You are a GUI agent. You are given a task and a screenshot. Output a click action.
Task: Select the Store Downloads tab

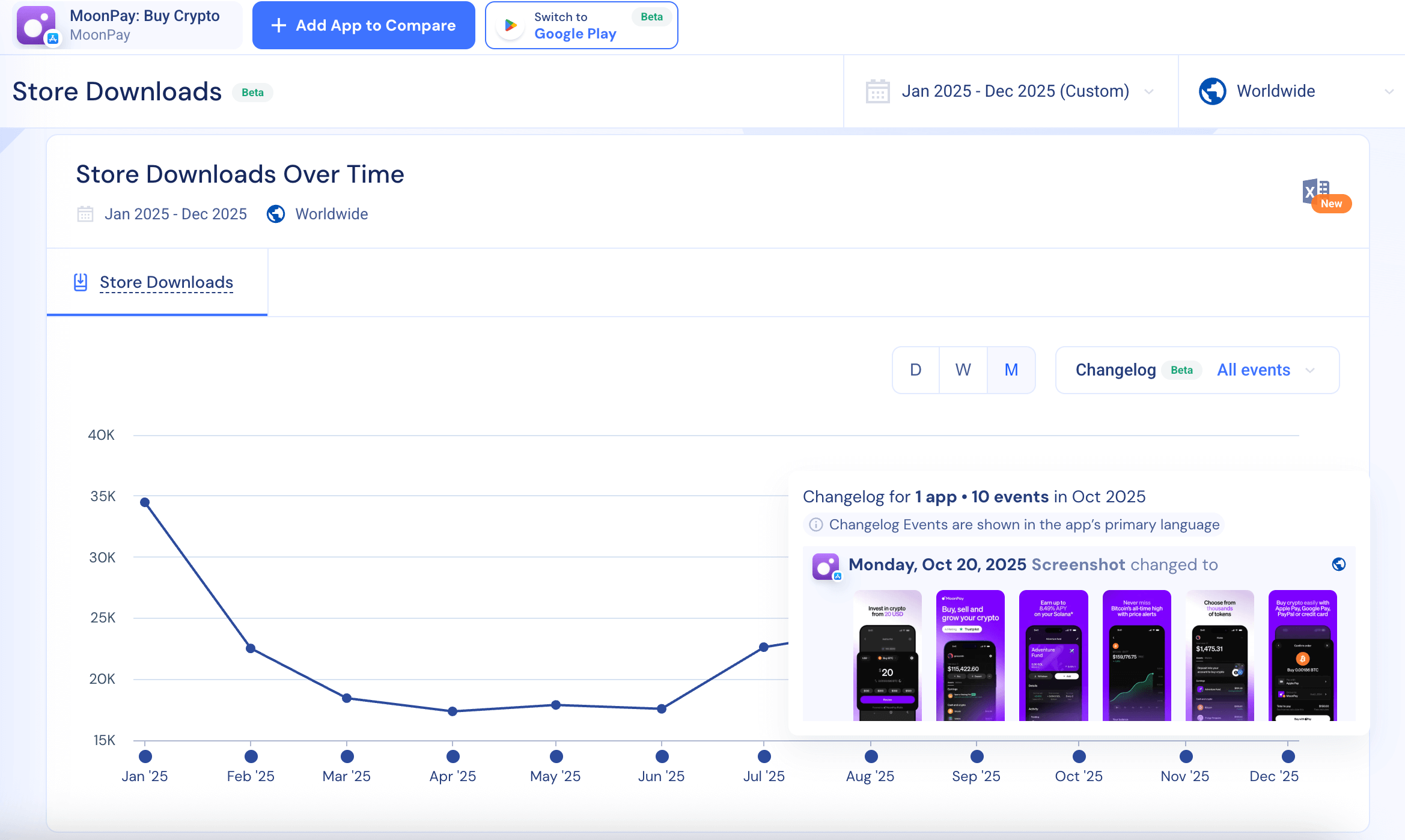(x=157, y=282)
